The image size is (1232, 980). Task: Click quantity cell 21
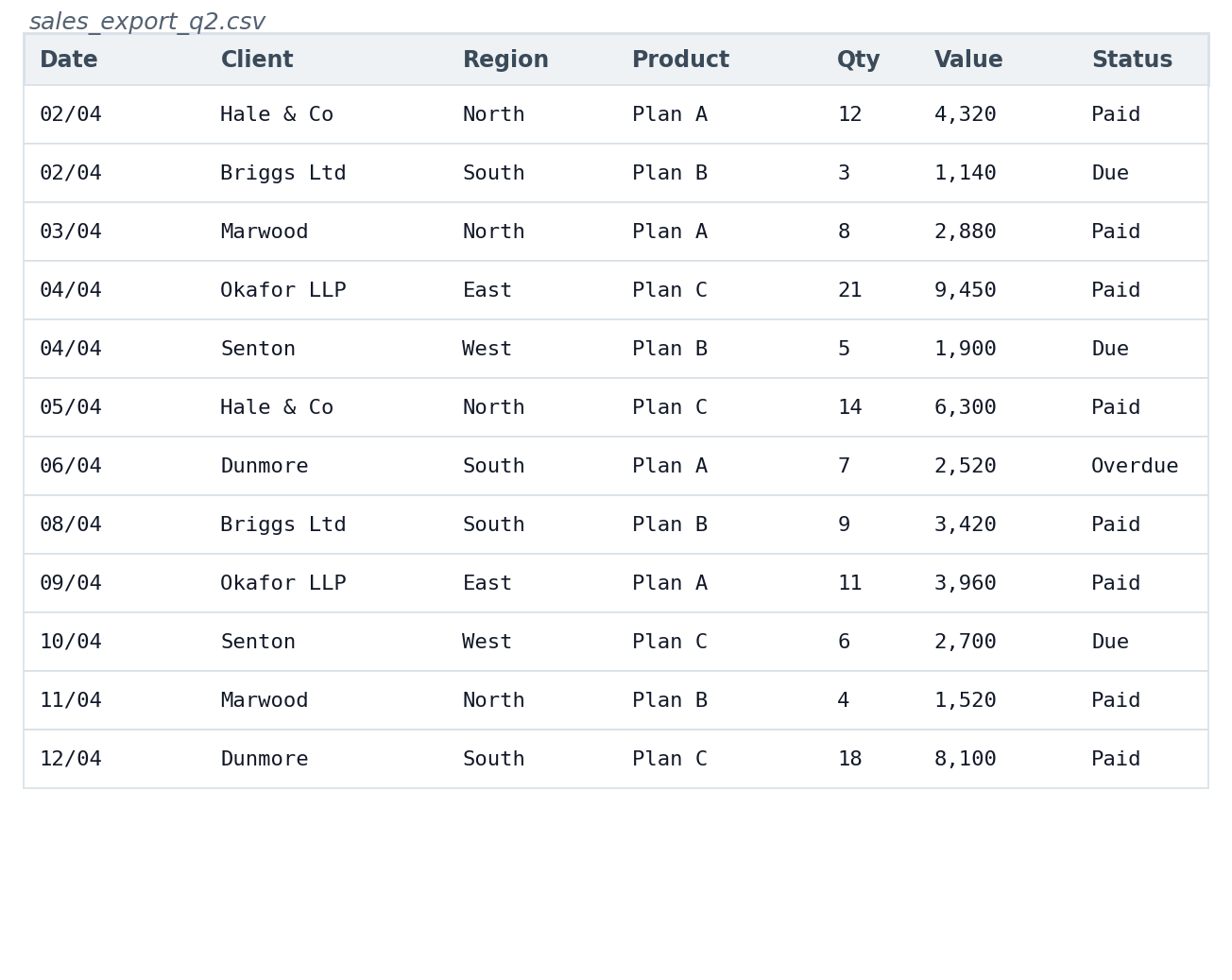coord(849,291)
